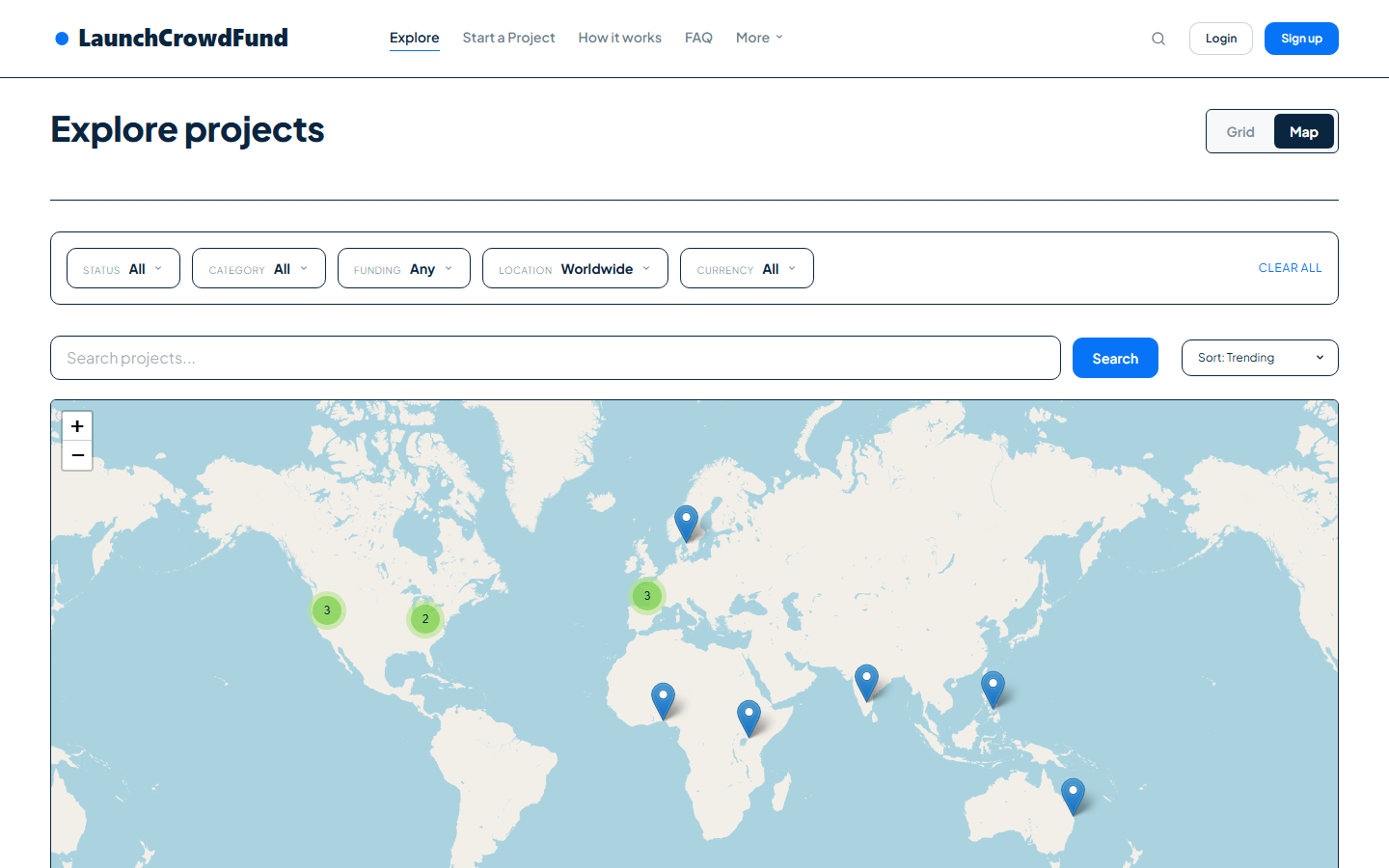
Task: Open the Category filter dropdown
Action: click(x=259, y=268)
